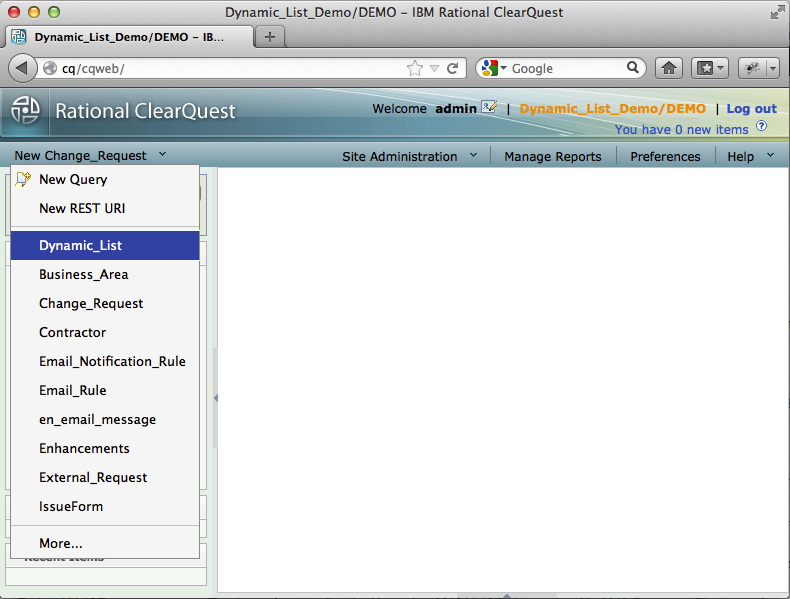Select Business_Area record type
The height and width of the screenshot is (599, 790).
[105, 275]
